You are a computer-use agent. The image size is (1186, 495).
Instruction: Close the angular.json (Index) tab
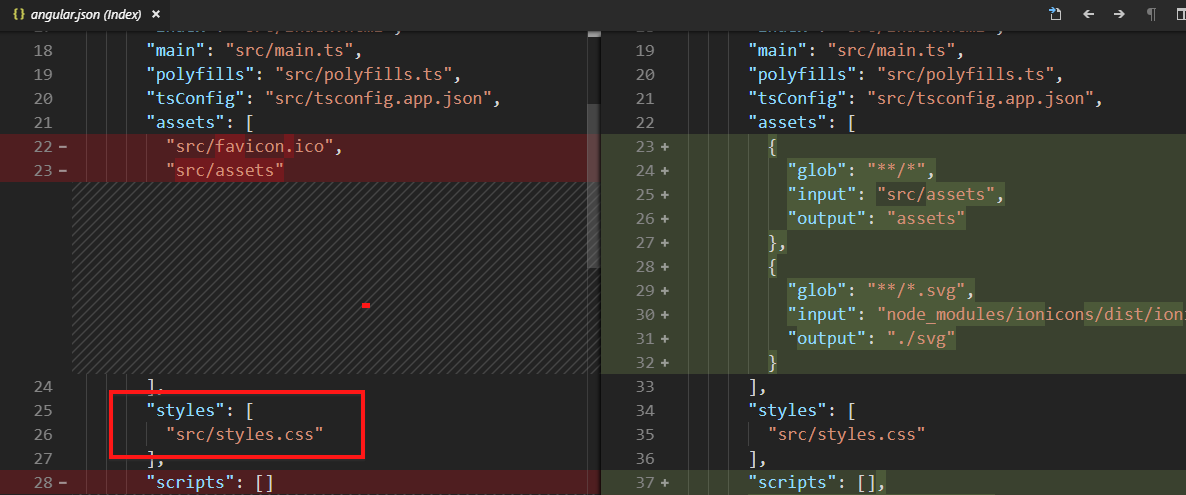[155, 14]
